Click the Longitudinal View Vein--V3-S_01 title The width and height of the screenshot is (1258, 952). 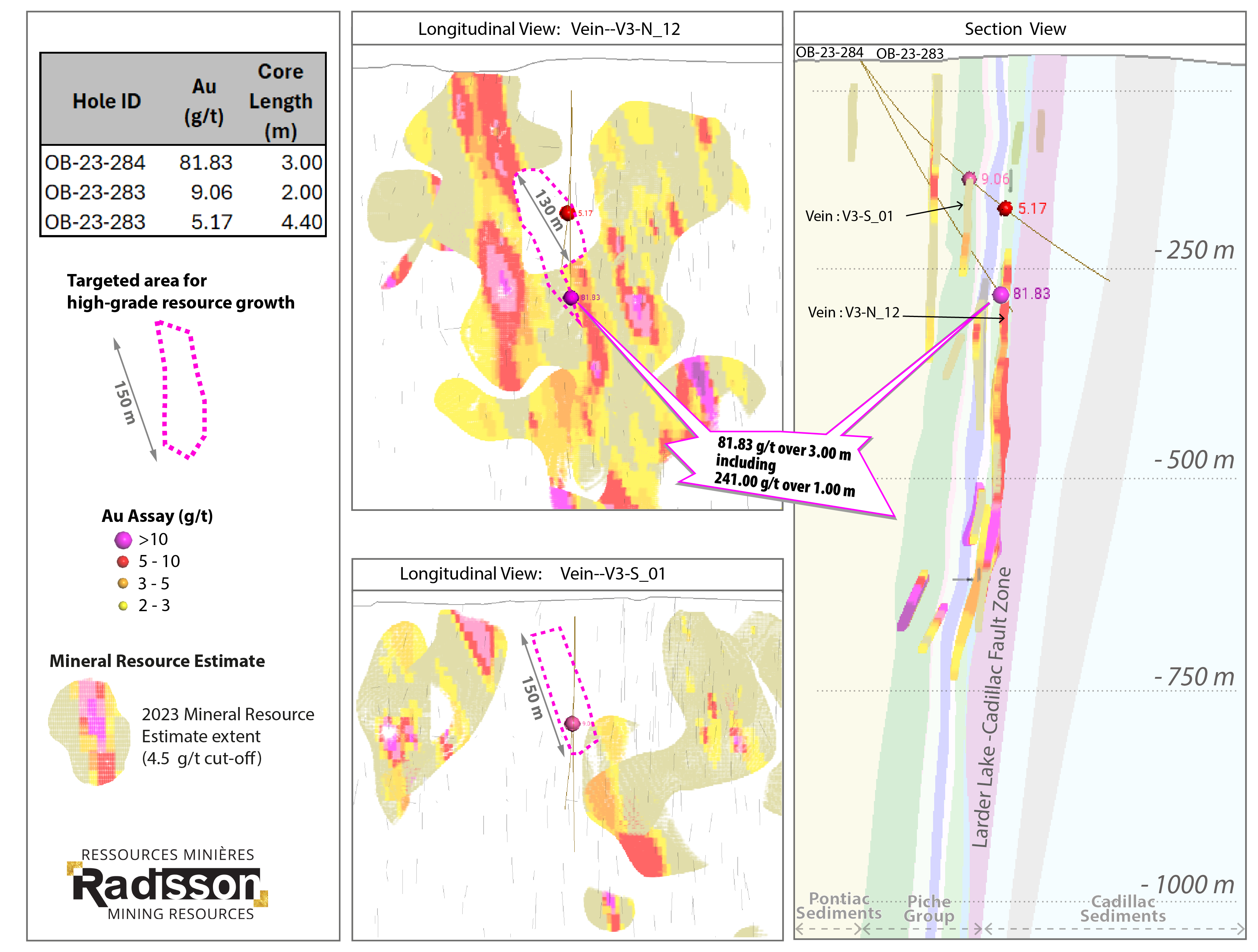click(x=532, y=573)
